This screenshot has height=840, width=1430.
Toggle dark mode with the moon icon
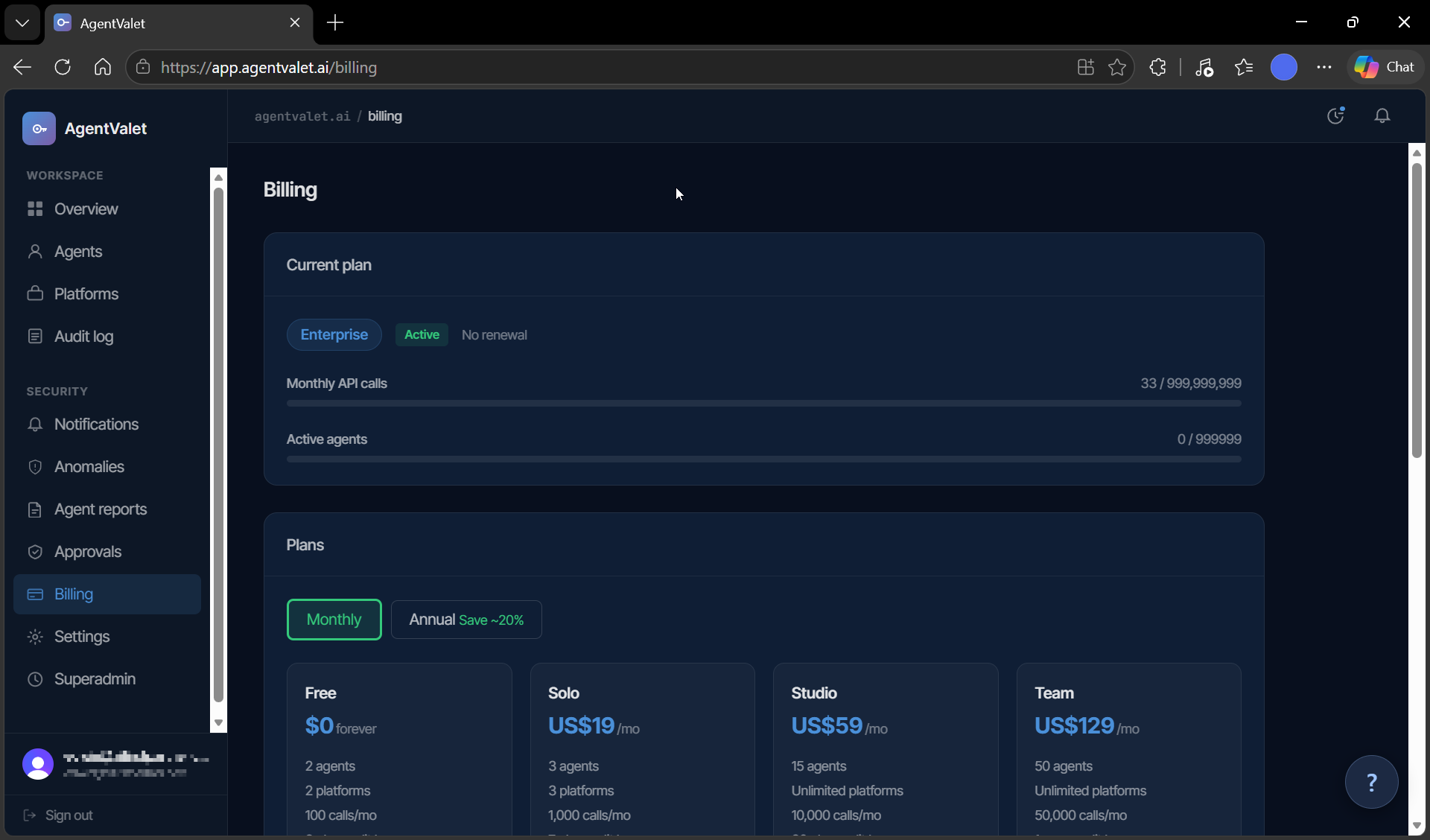[x=1336, y=115]
